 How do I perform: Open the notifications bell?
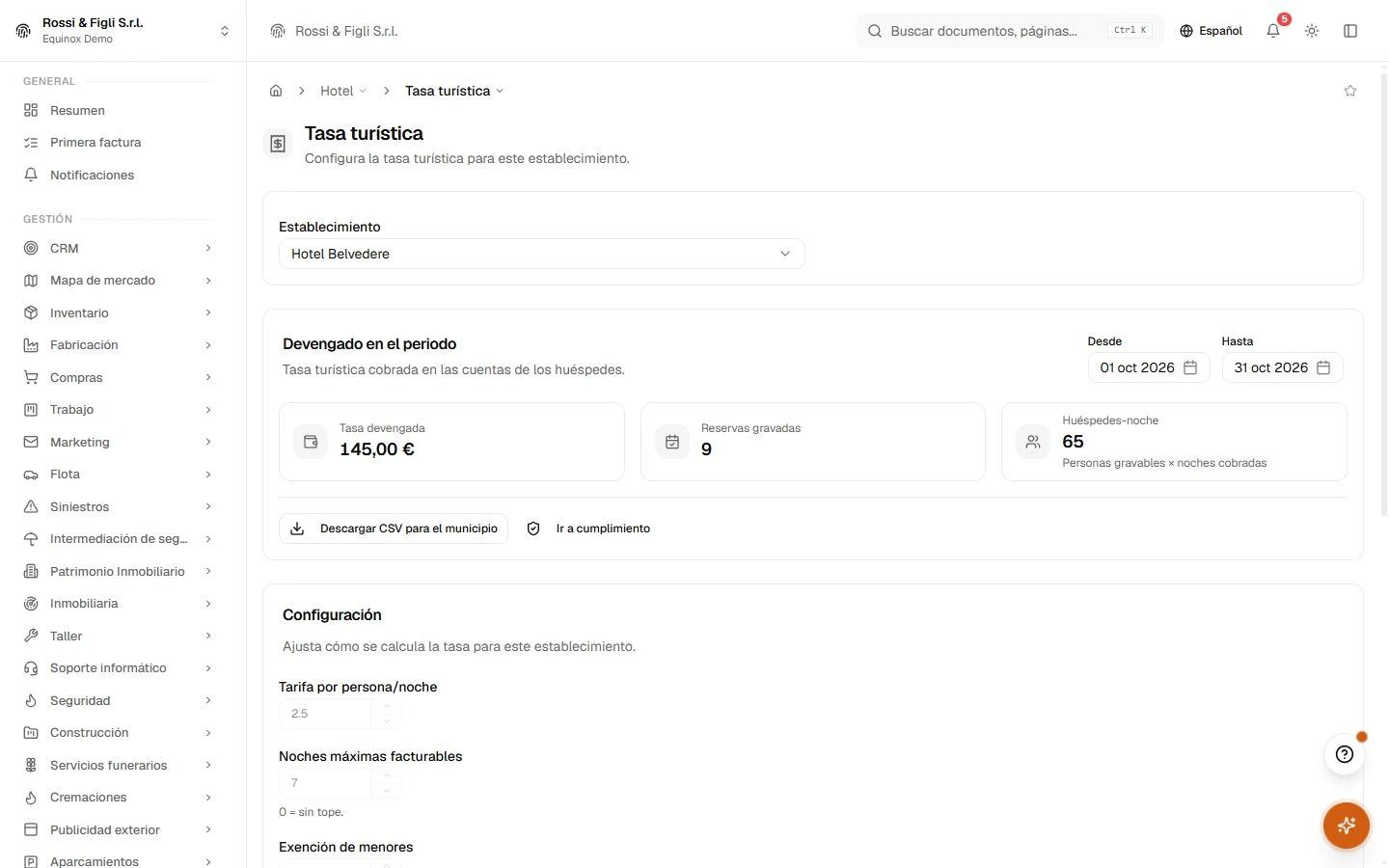tap(1273, 31)
